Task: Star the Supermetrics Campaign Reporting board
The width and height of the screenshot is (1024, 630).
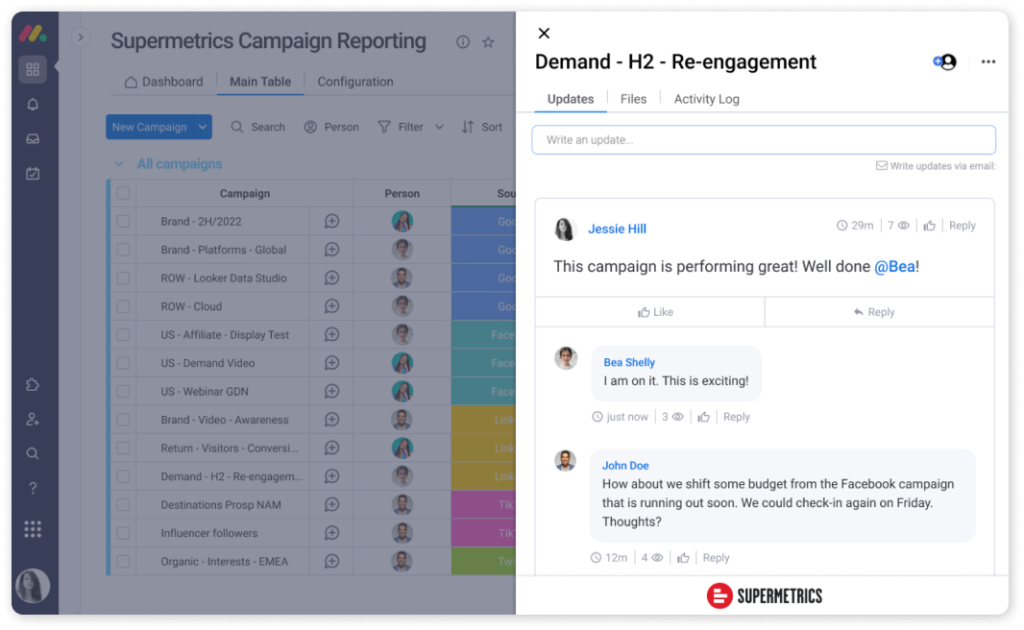Action: 488,42
